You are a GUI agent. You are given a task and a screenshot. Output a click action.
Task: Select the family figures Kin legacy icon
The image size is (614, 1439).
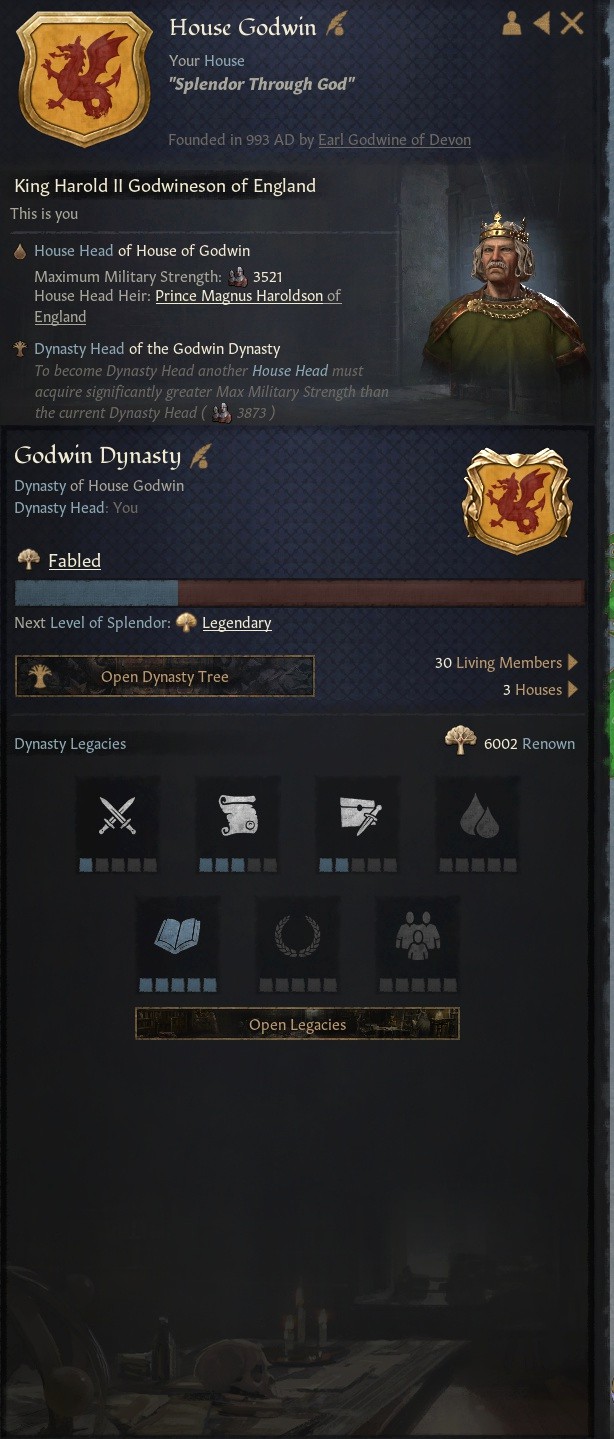click(417, 936)
